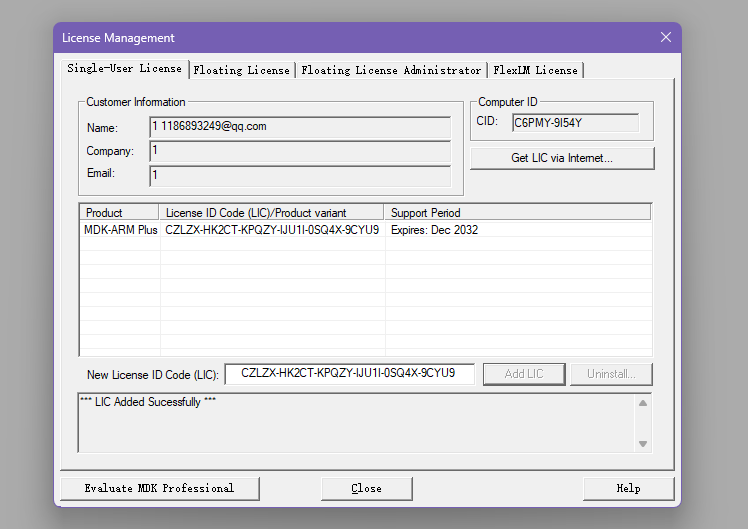Click the Get LIC via Internet button
This screenshot has height=529, width=748.
[x=562, y=158]
